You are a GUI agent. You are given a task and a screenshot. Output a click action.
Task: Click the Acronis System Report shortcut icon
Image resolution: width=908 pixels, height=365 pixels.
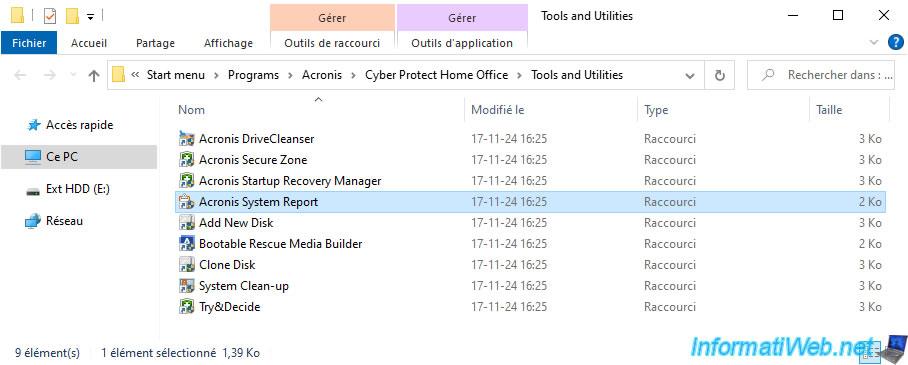coord(186,202)
